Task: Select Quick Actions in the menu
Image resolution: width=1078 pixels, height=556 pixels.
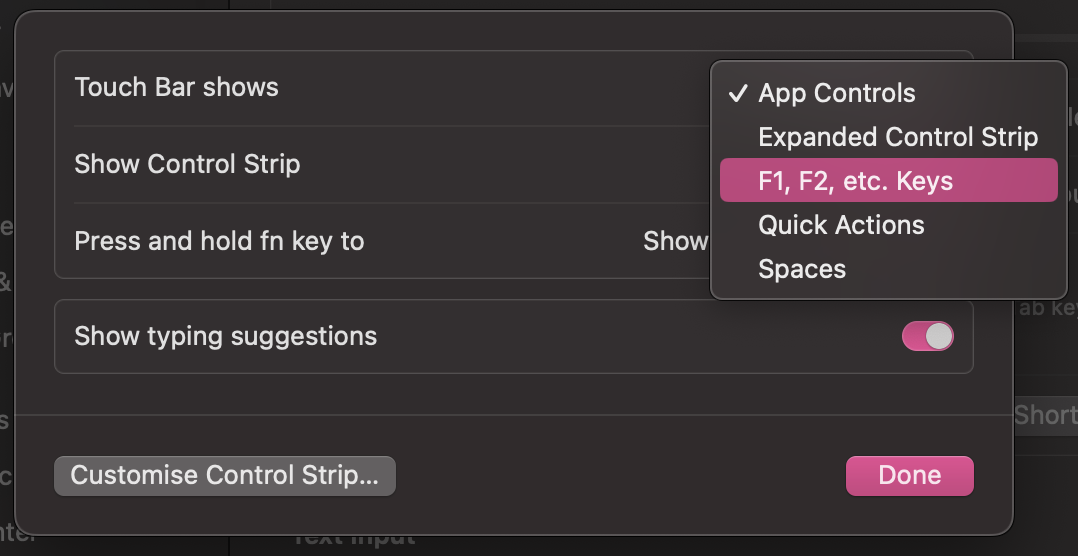Action: pos(841,225)
